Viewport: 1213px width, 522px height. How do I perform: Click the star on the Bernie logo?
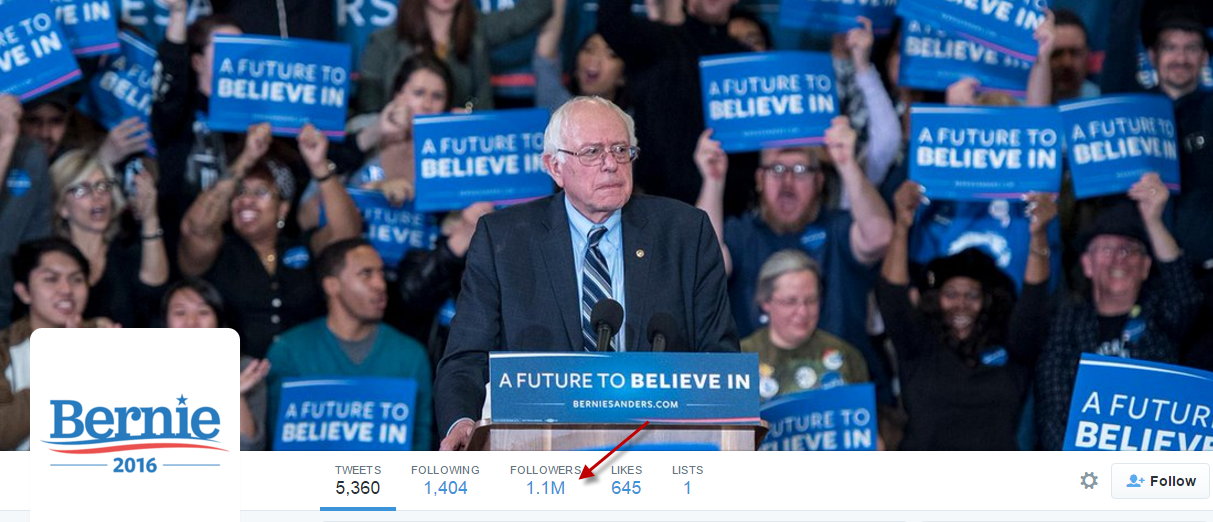182,401
